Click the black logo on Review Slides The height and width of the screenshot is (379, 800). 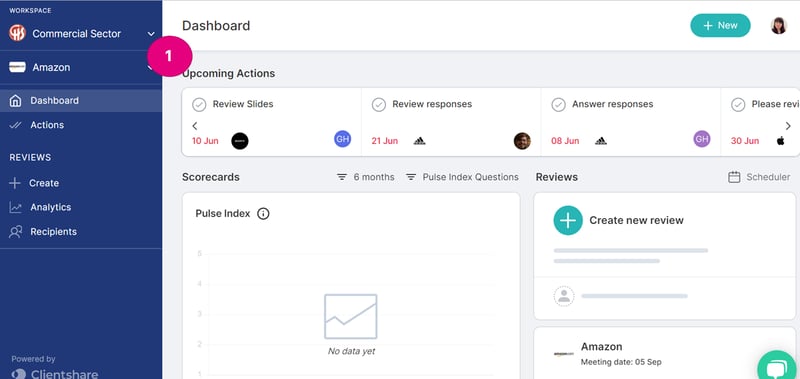pyautogui.click(x=240, y=141)
